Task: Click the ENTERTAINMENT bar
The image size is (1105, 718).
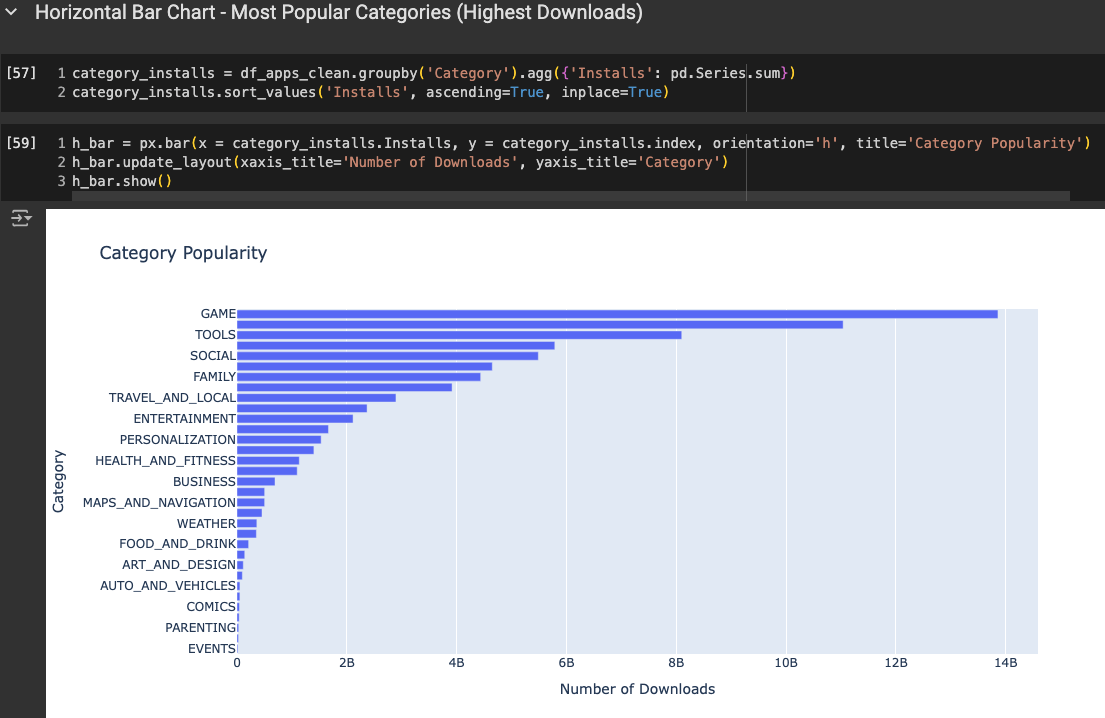Action: pos(295,419)
